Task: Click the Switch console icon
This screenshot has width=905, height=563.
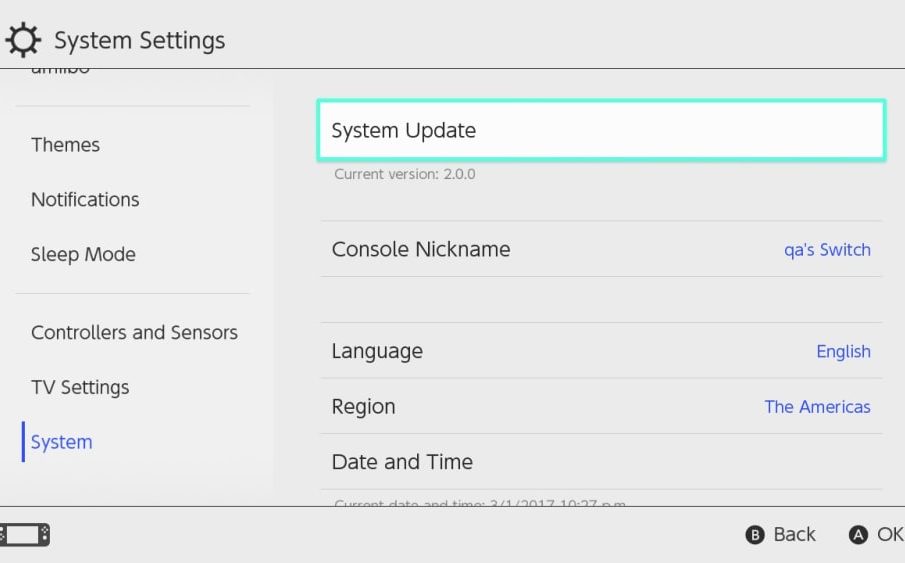Action: coord(25,534)
